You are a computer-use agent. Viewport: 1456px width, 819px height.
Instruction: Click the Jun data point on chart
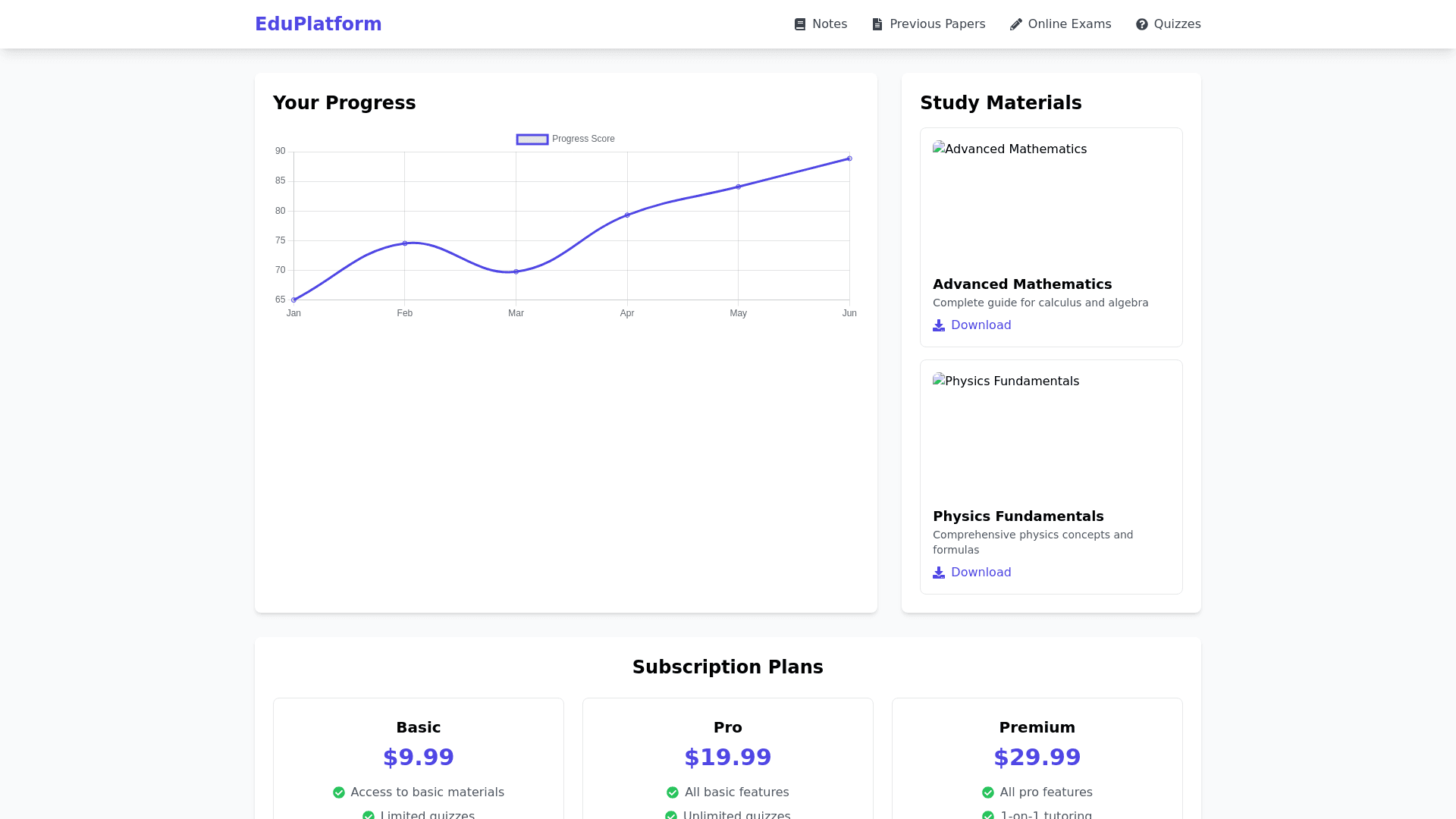coord(849,158)
